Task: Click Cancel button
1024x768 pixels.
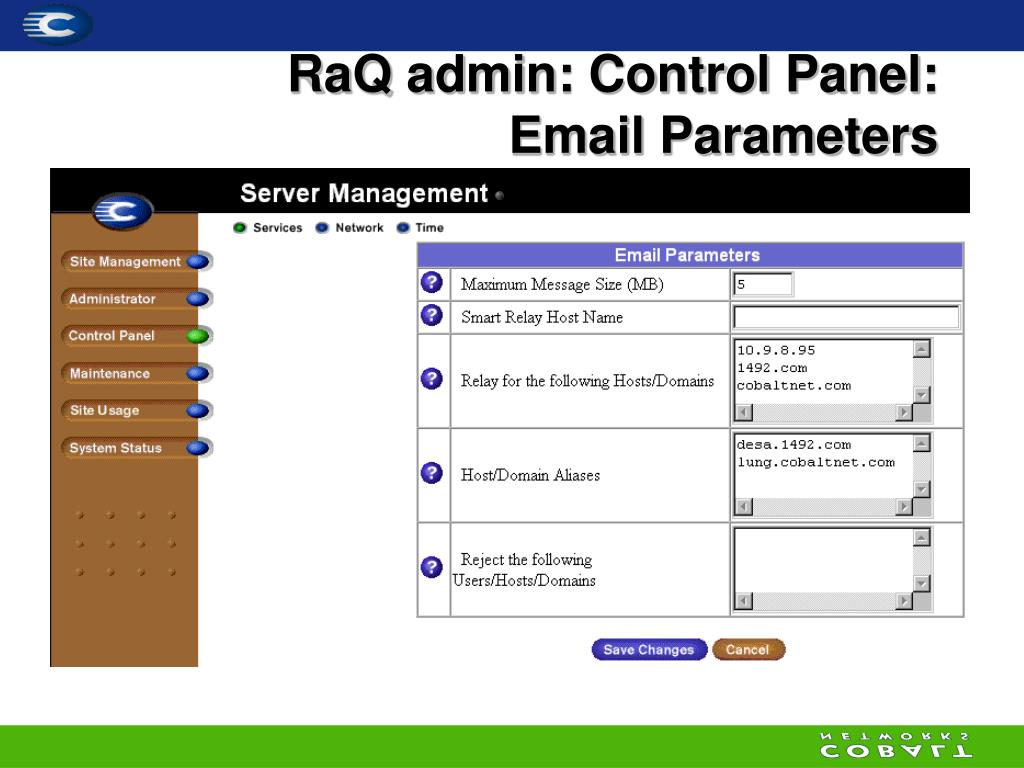Action: point(748,650)
